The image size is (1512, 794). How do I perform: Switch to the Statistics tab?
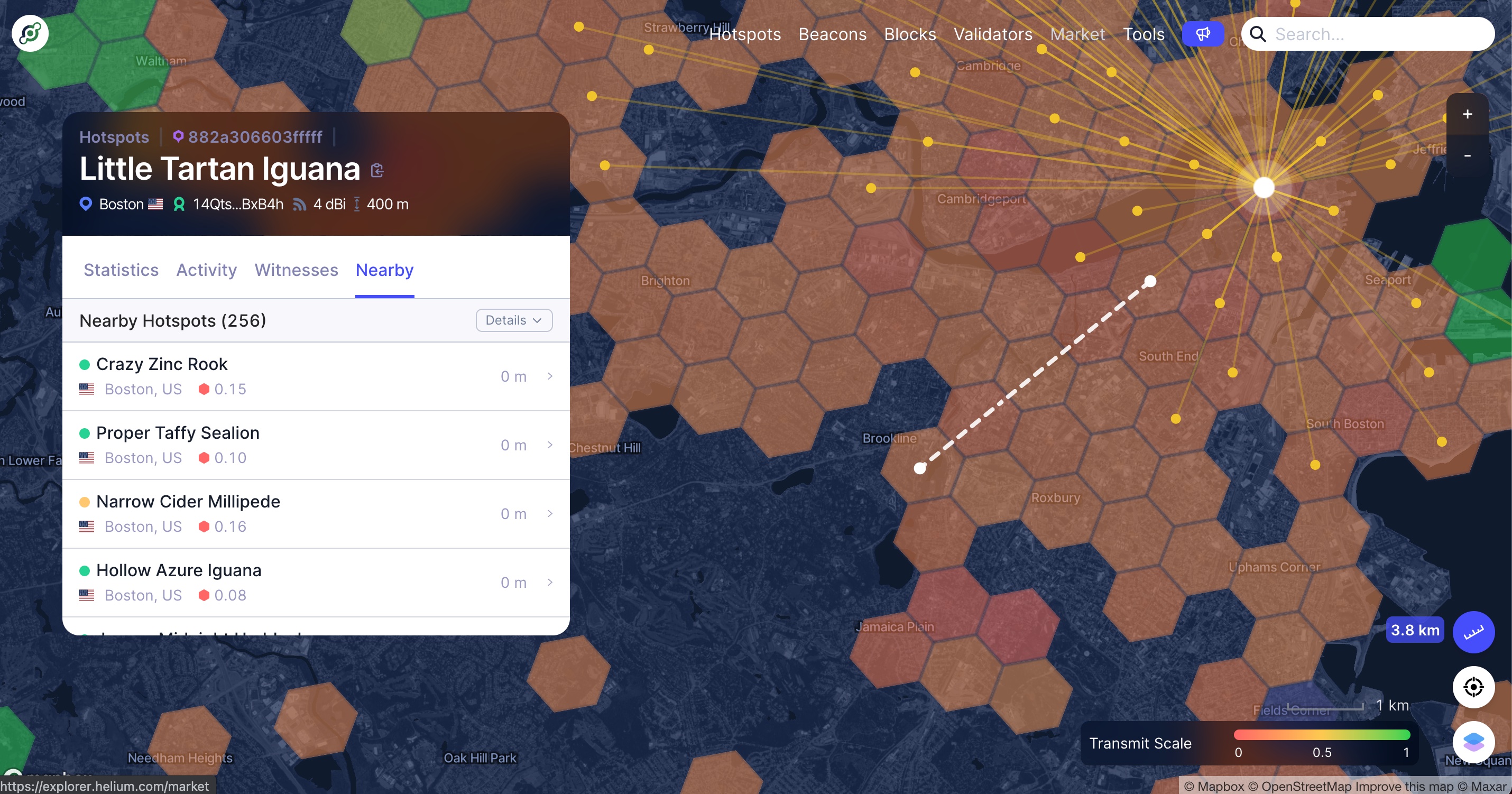[x=121, y=270]
